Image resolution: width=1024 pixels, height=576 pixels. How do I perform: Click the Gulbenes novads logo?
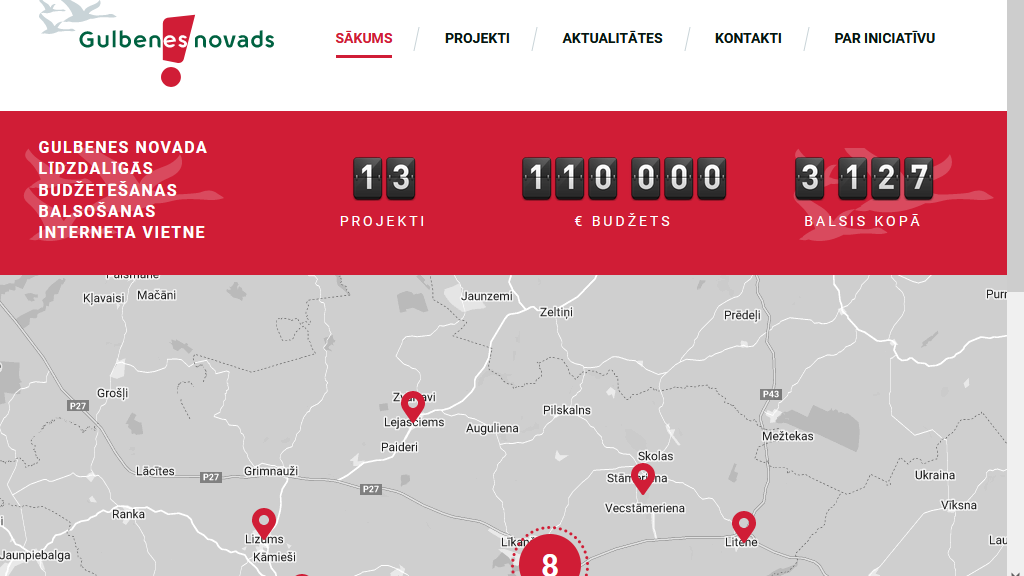click(165, 42)
